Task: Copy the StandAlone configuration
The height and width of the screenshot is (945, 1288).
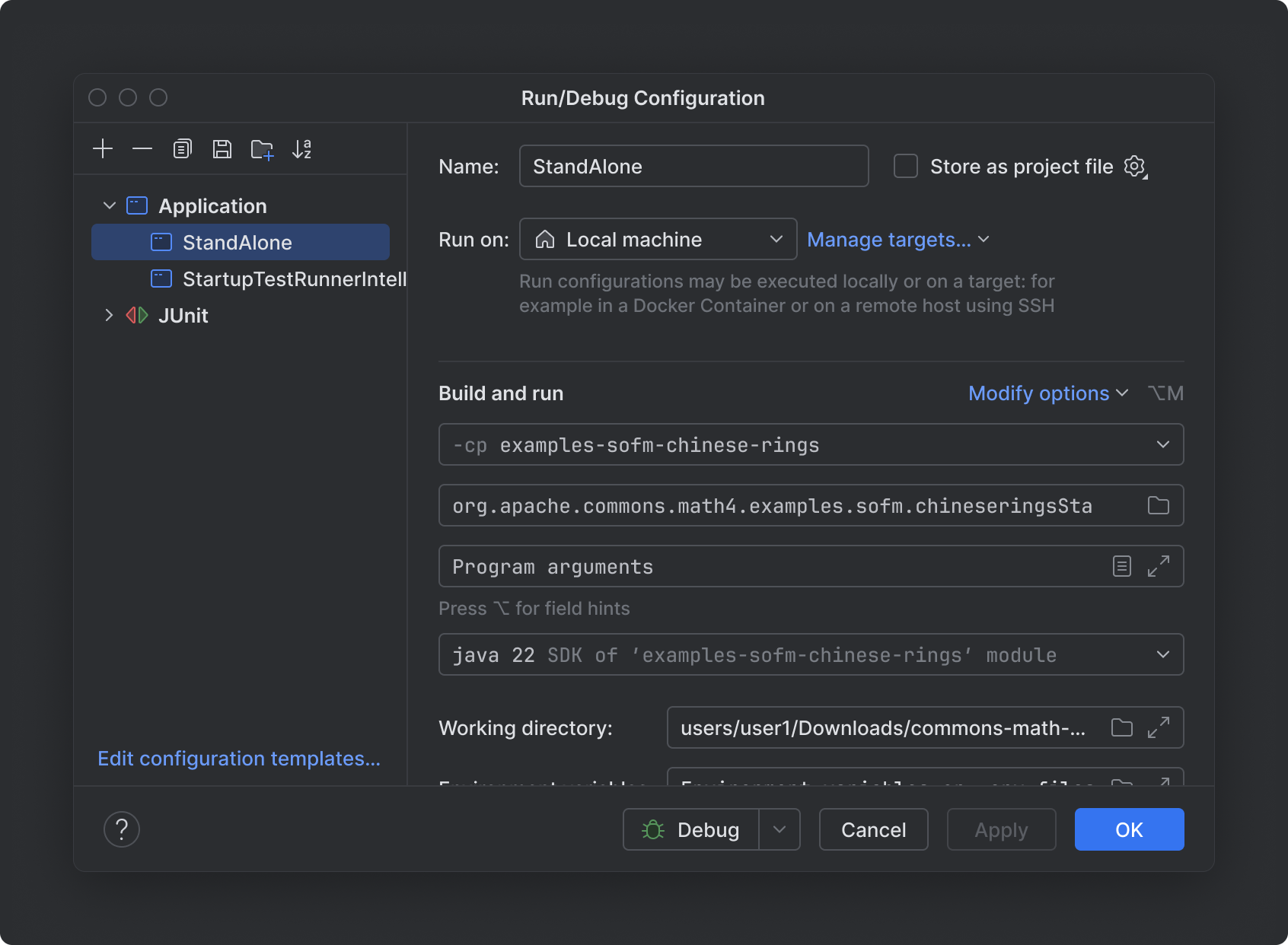Action: (x=182, y=148)
